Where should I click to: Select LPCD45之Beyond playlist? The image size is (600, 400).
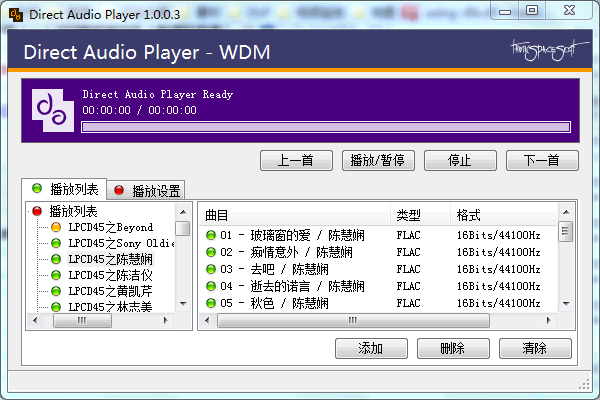click(x=111, y=227)
